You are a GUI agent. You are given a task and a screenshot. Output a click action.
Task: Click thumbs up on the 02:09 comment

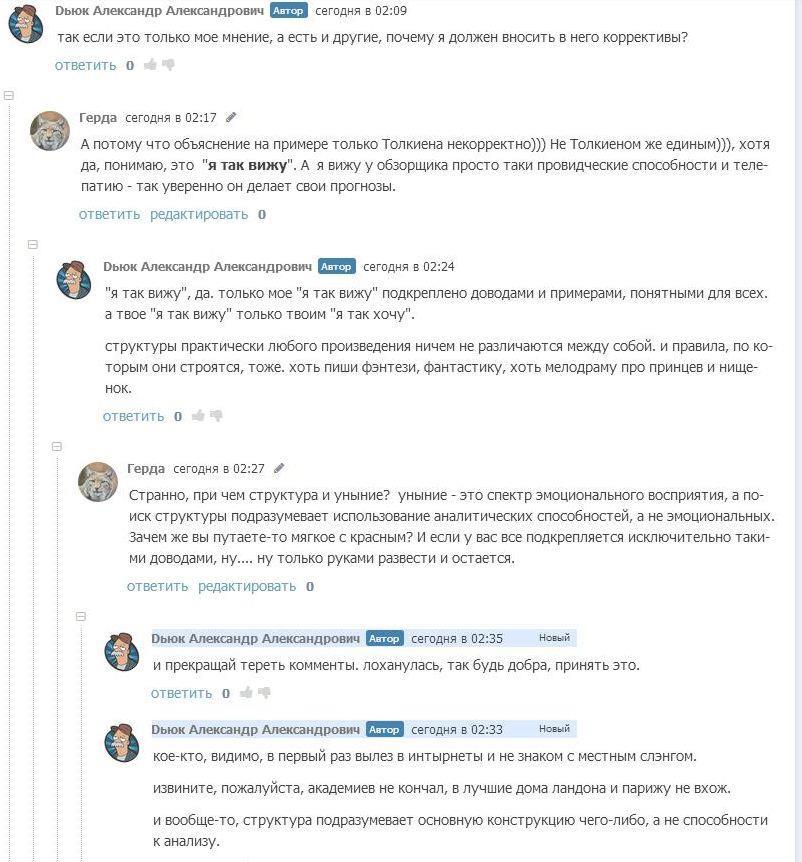149,65
